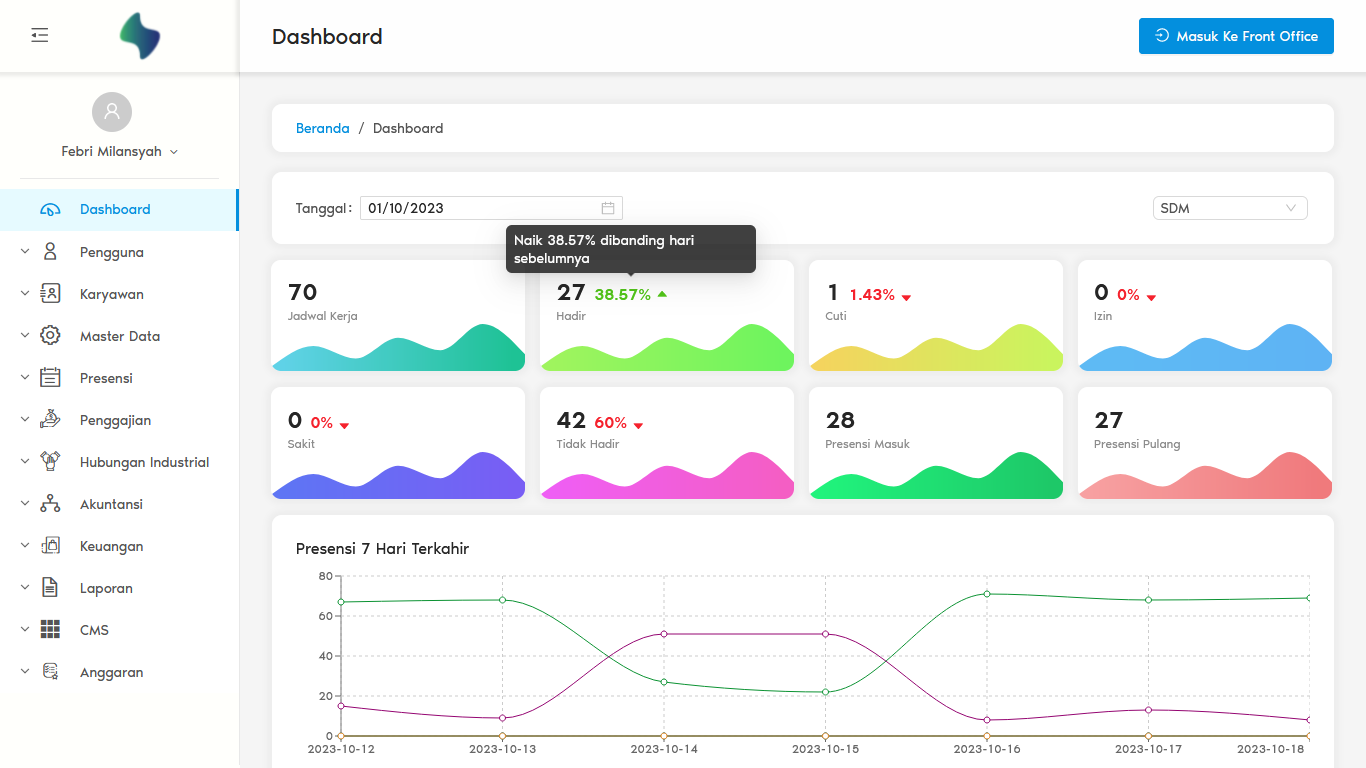Click purple data point at 2023-10-14
Viewport: 1366px width, 768px height.
pyautogui.click(x=664, y=634)
